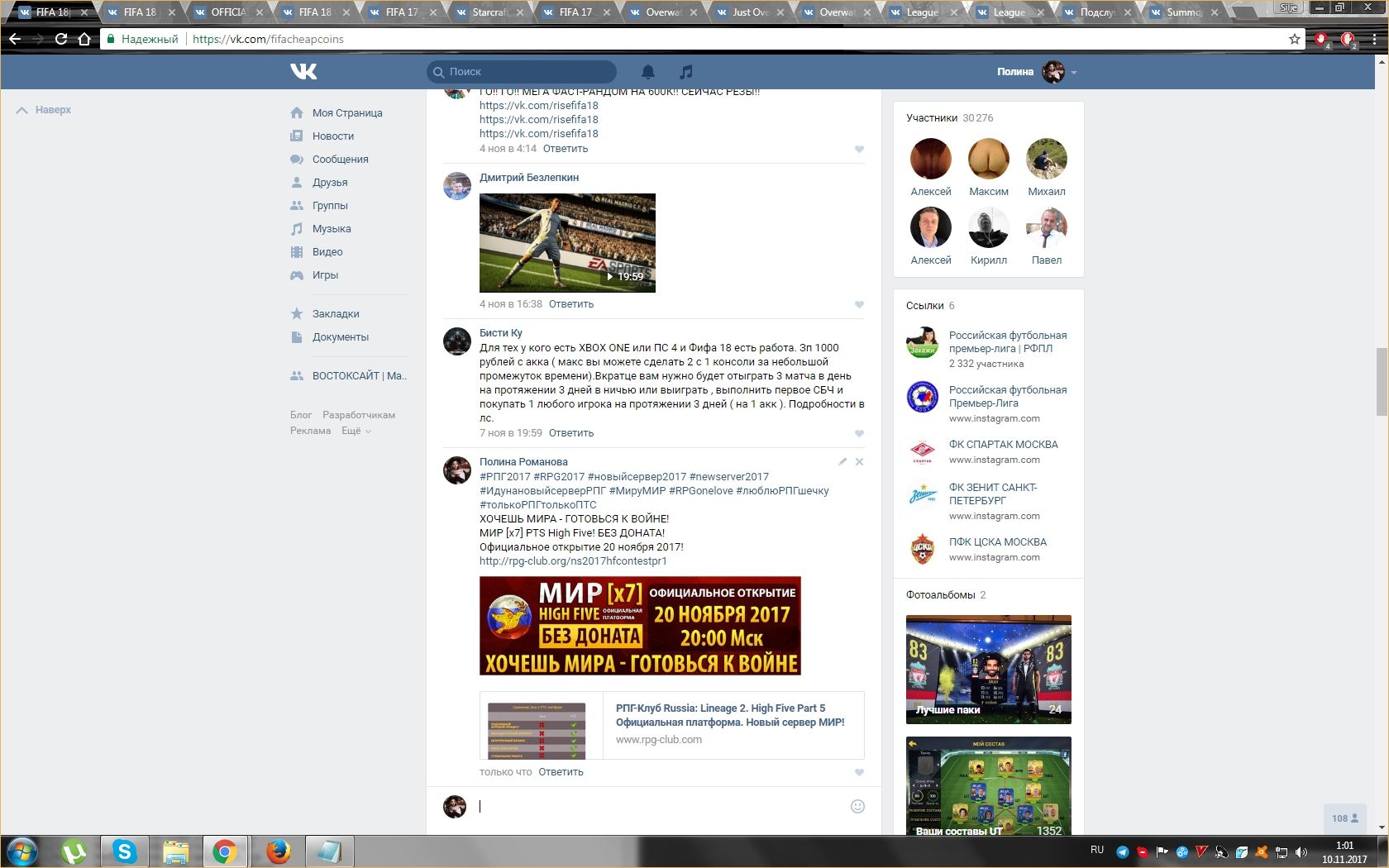
Task: Play the FIFA video with 19:59 duration
Action: point(567,243)
